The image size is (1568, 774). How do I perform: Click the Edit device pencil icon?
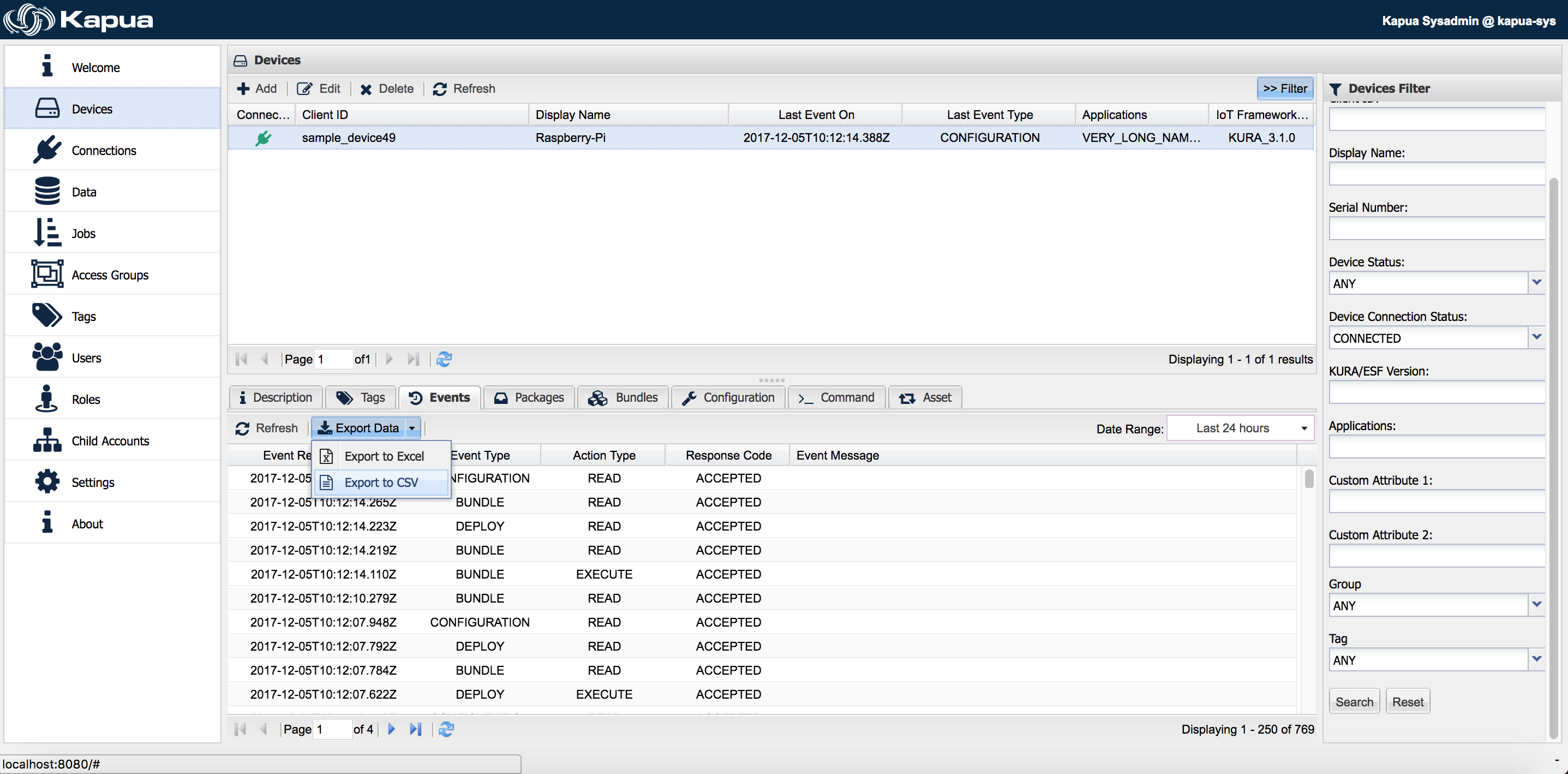(305, 89)
